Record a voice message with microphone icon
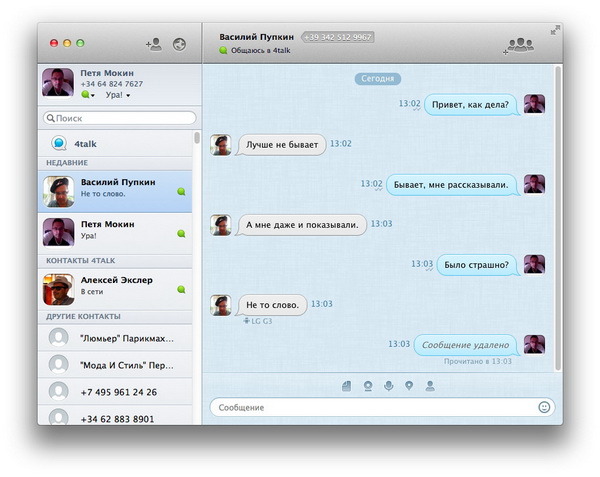The width and height of the screenshot is (600, 477). coord(388,385)
